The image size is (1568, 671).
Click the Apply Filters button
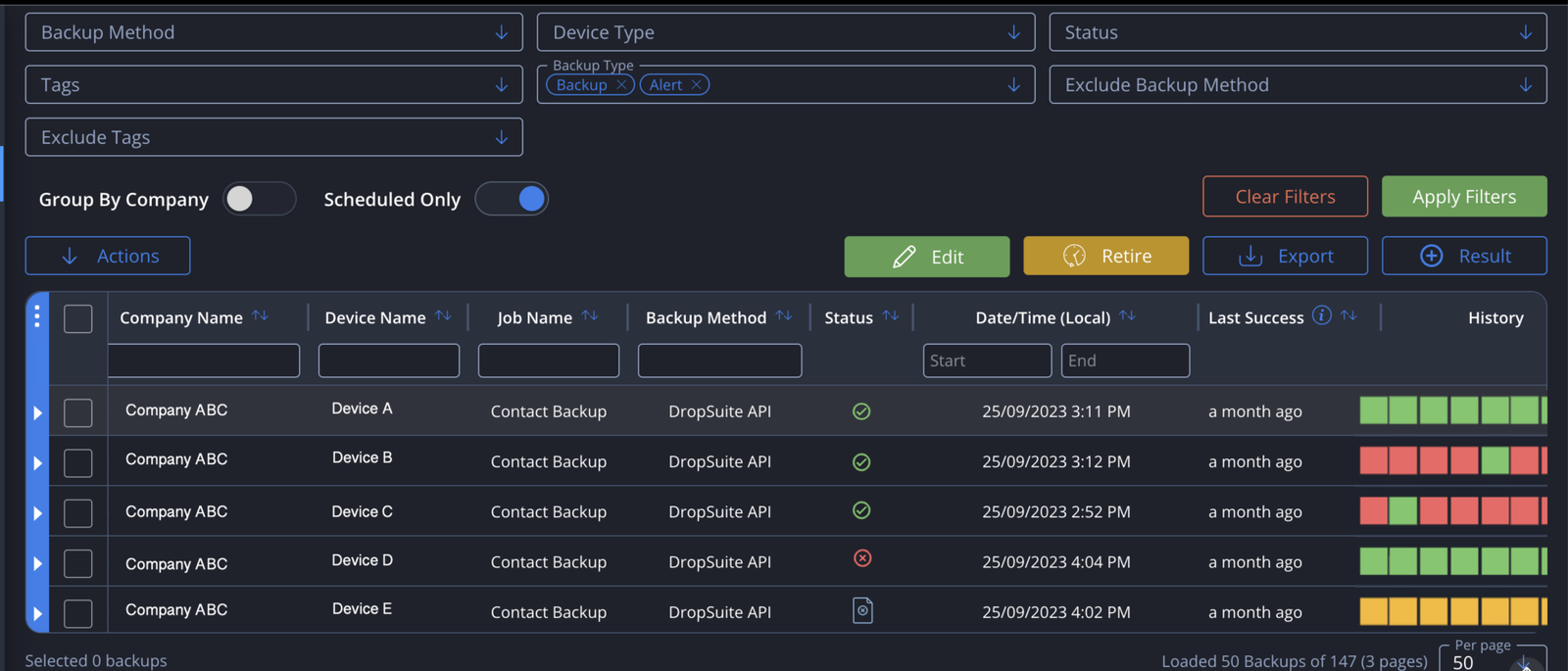1464,197
